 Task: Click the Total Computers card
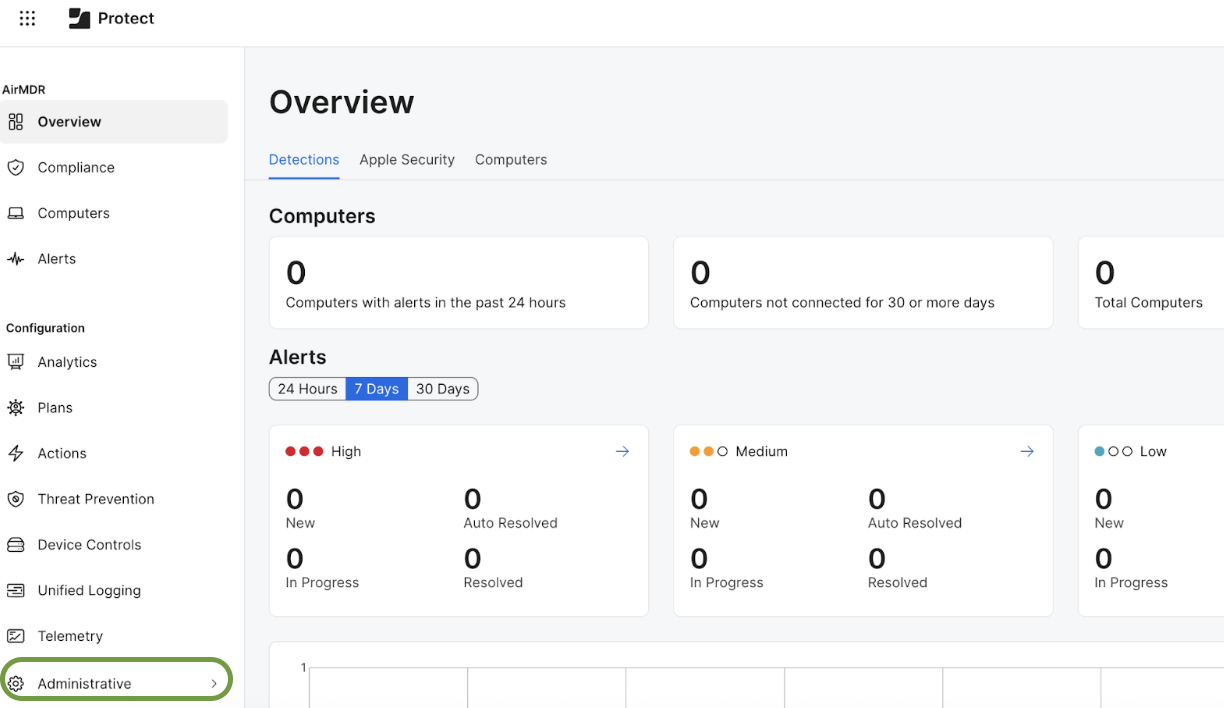1151,282
